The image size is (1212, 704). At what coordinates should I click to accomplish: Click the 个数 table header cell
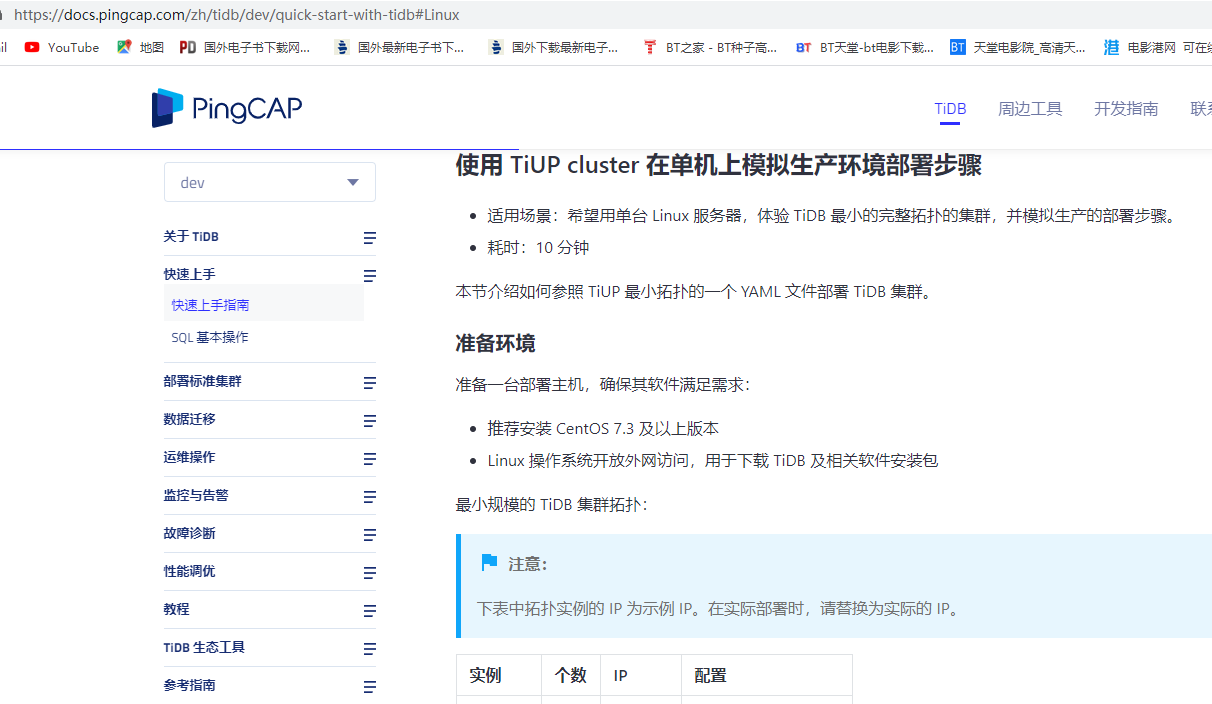point(571,676)
